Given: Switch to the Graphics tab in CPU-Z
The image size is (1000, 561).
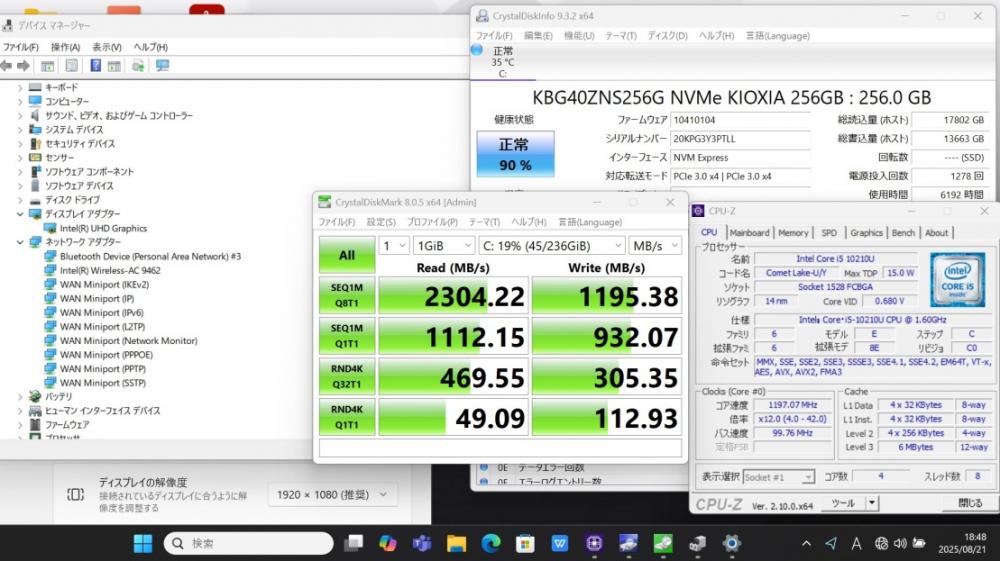Looking at the screenshot, I should [866, 233].
